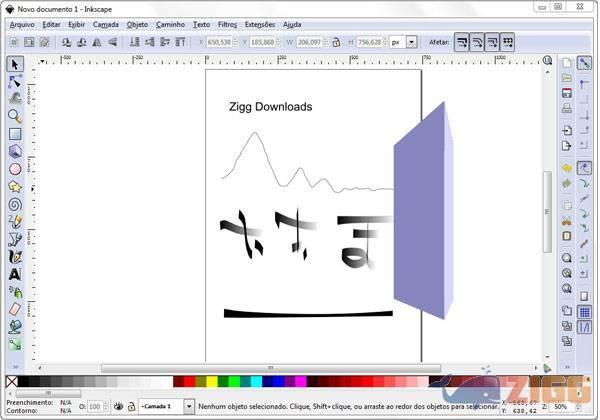600x420 pixels.
Task: Select the Node edit tool
Action: pos(15,81)
